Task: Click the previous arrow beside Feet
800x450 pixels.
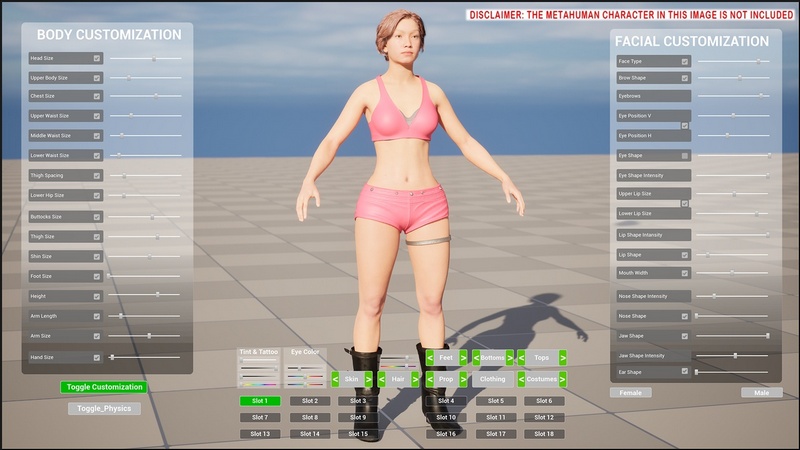Action: (x=430, y=357)
